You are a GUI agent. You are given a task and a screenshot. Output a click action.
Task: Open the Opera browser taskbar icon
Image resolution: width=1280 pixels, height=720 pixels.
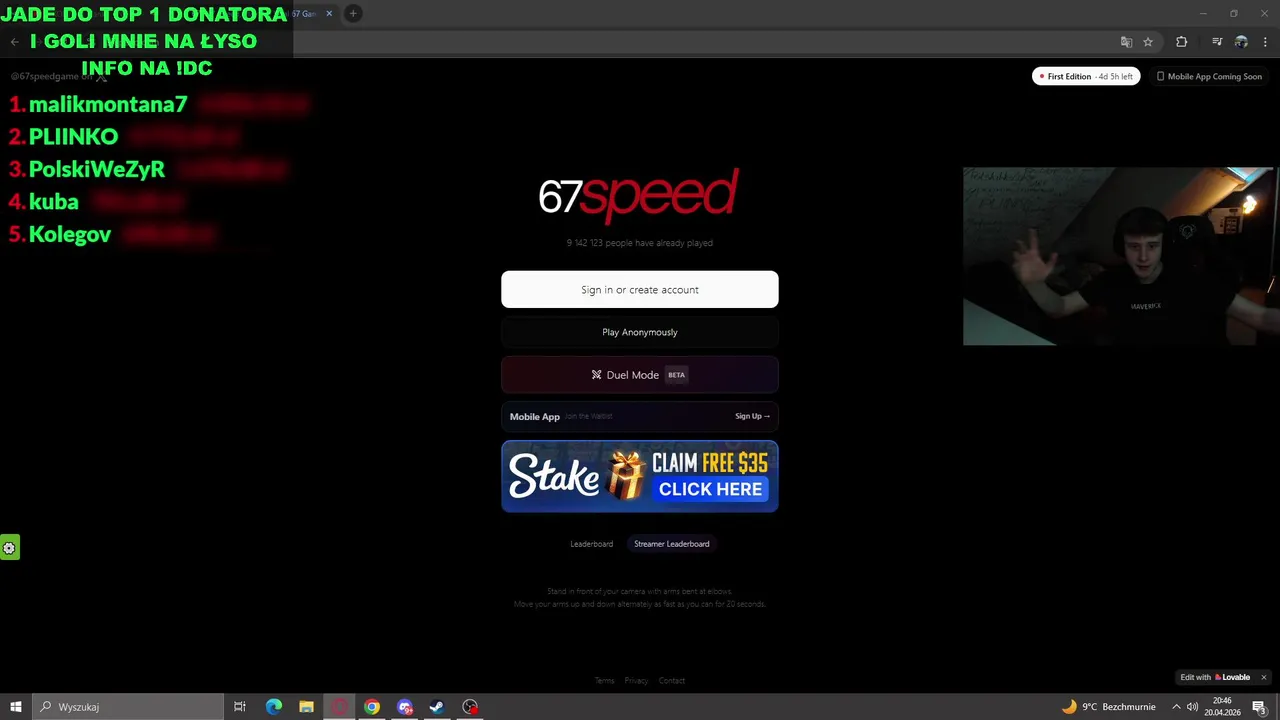point(339,707)
